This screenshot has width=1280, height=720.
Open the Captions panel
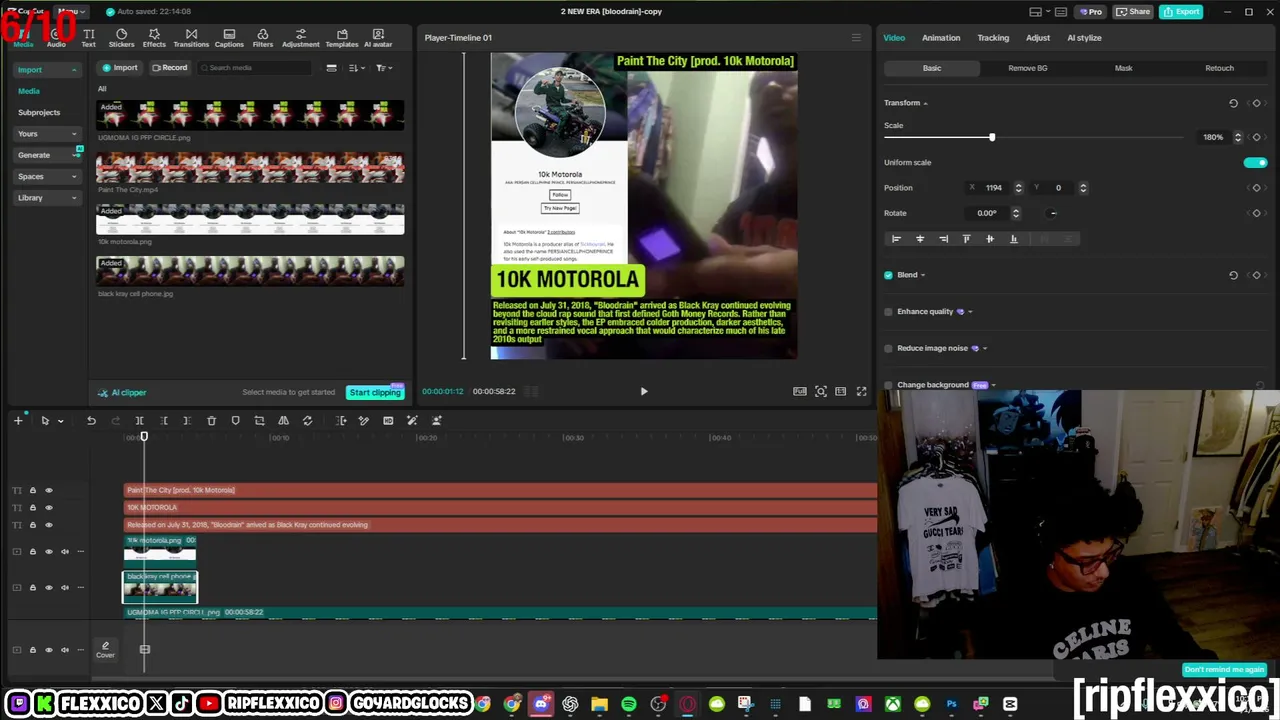click(229, 38)
